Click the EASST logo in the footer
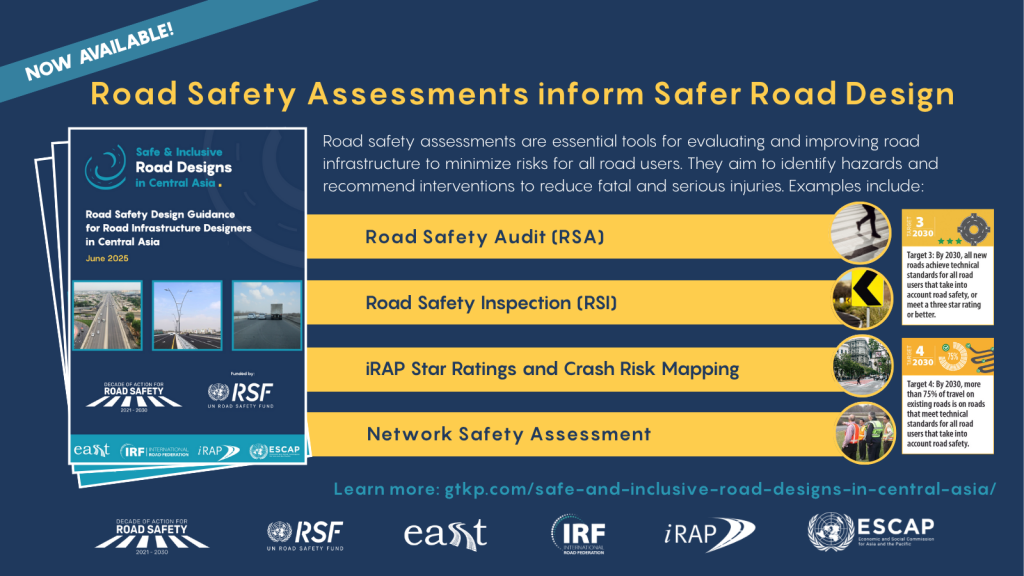Image resolution: width=1024 pixels, height=576 pixels. (x=445, y=534)
